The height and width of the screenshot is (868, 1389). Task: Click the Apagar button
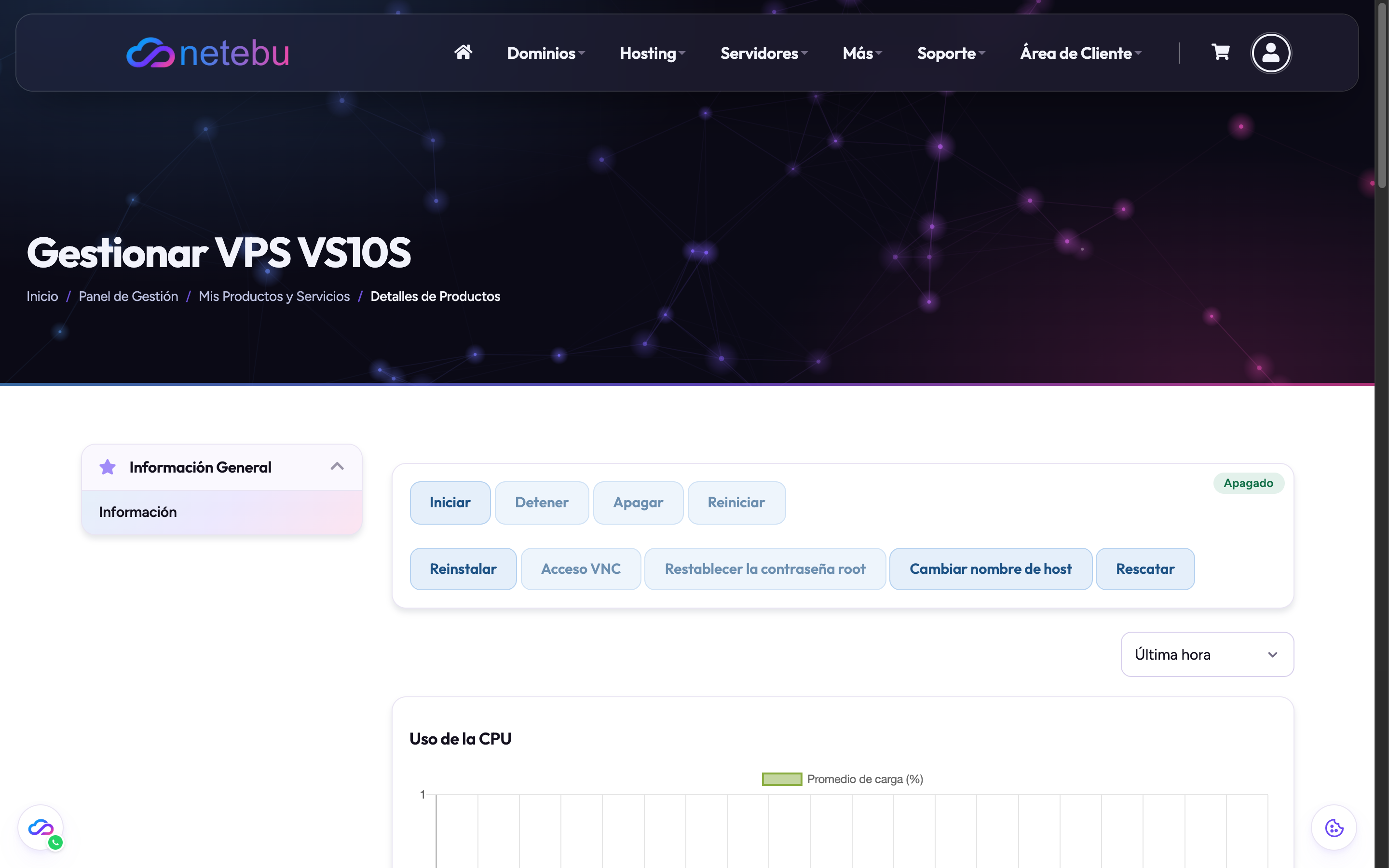tap(638, 502)
